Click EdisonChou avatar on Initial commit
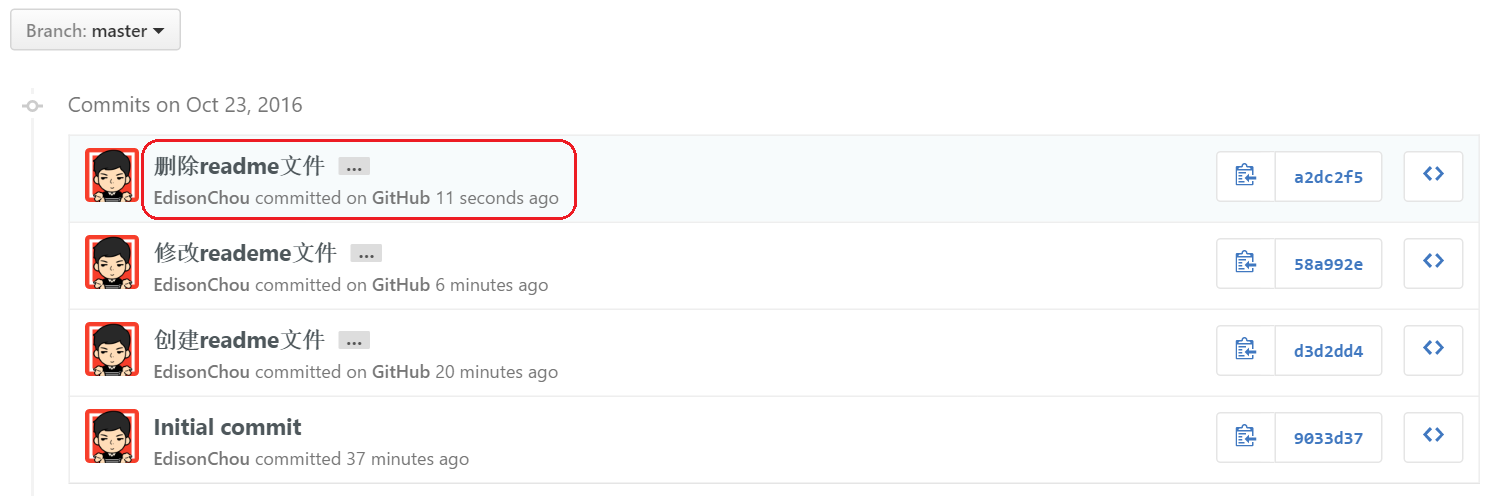 point(112,437)
